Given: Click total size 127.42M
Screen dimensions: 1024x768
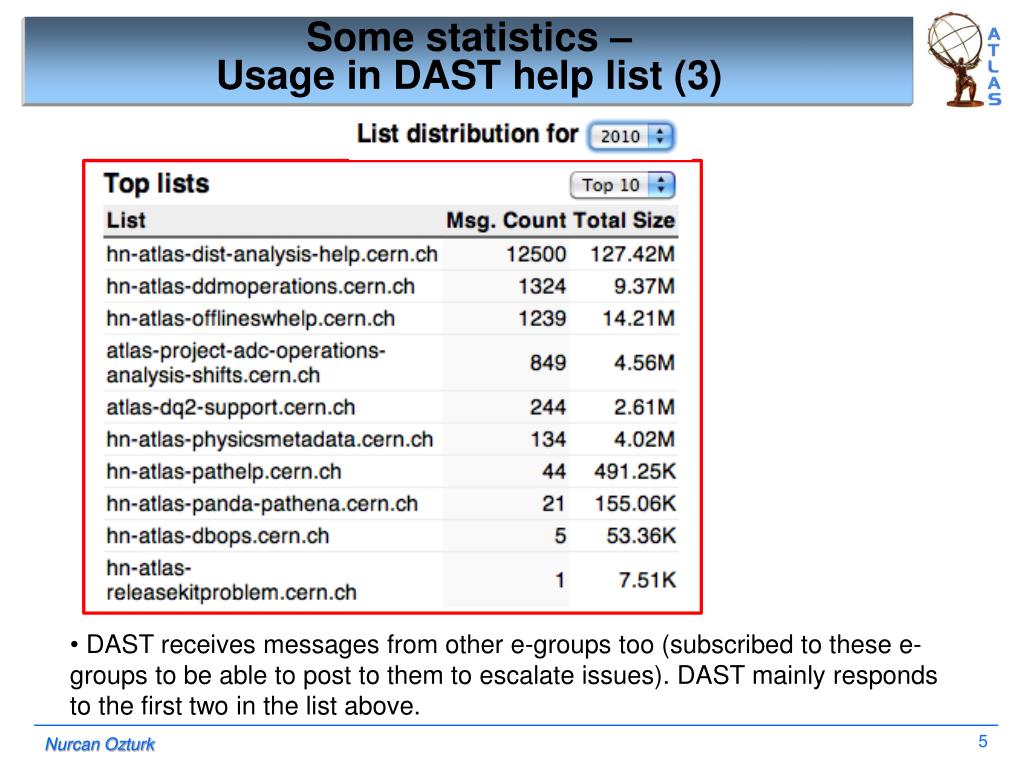Looking at the screenshot, I should coord(632,254).
